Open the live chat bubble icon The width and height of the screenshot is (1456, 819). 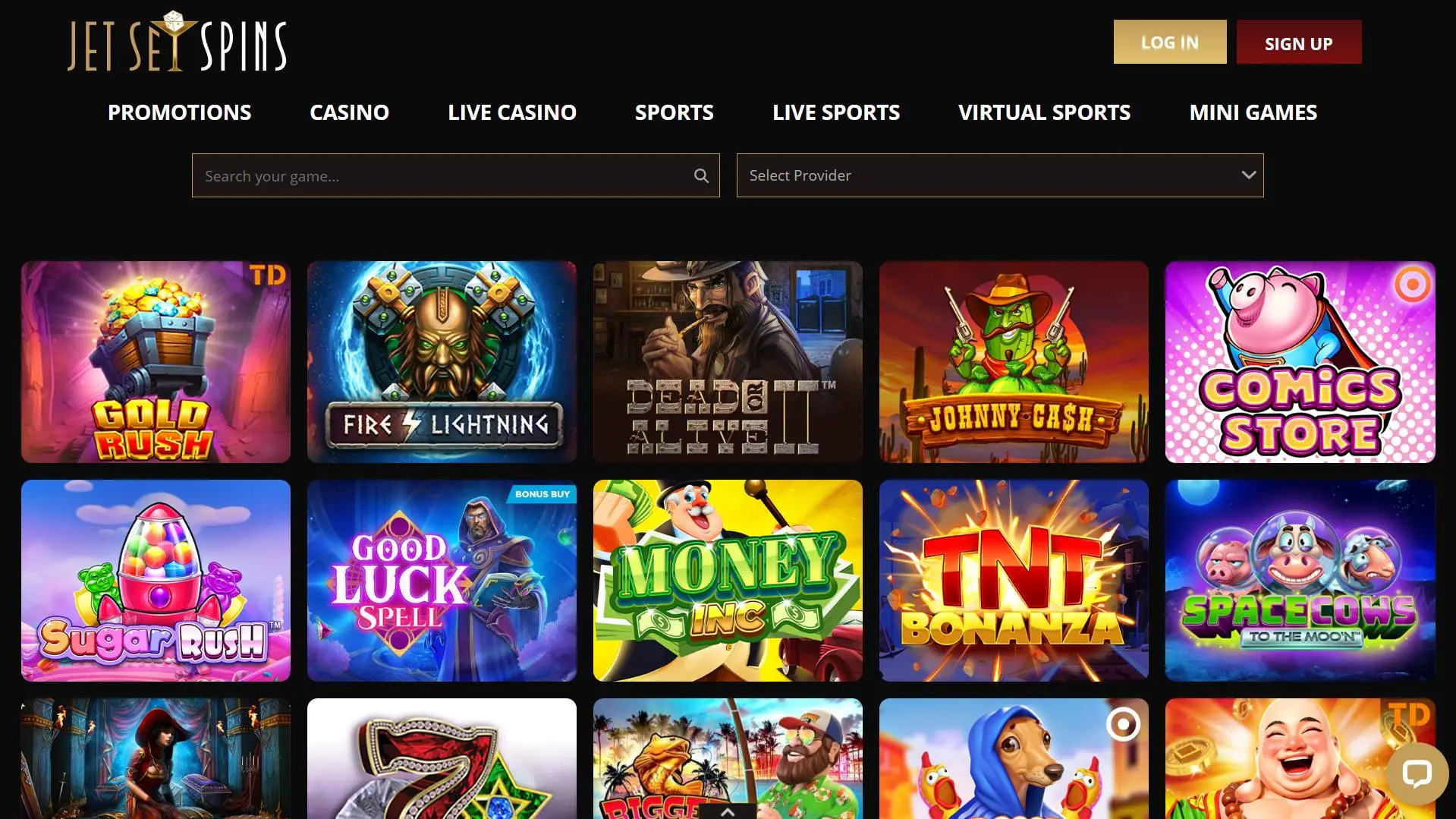(1417, 773)
